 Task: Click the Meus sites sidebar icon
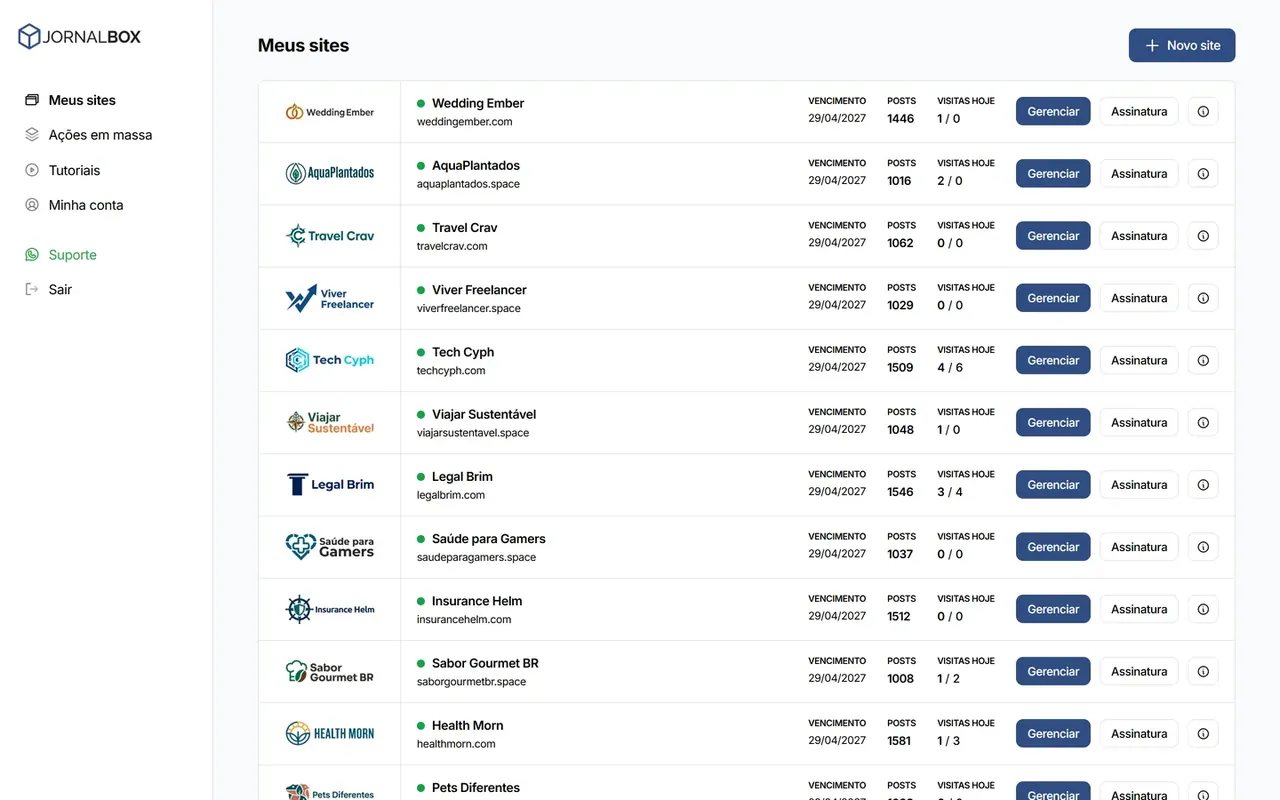[32, 100]
